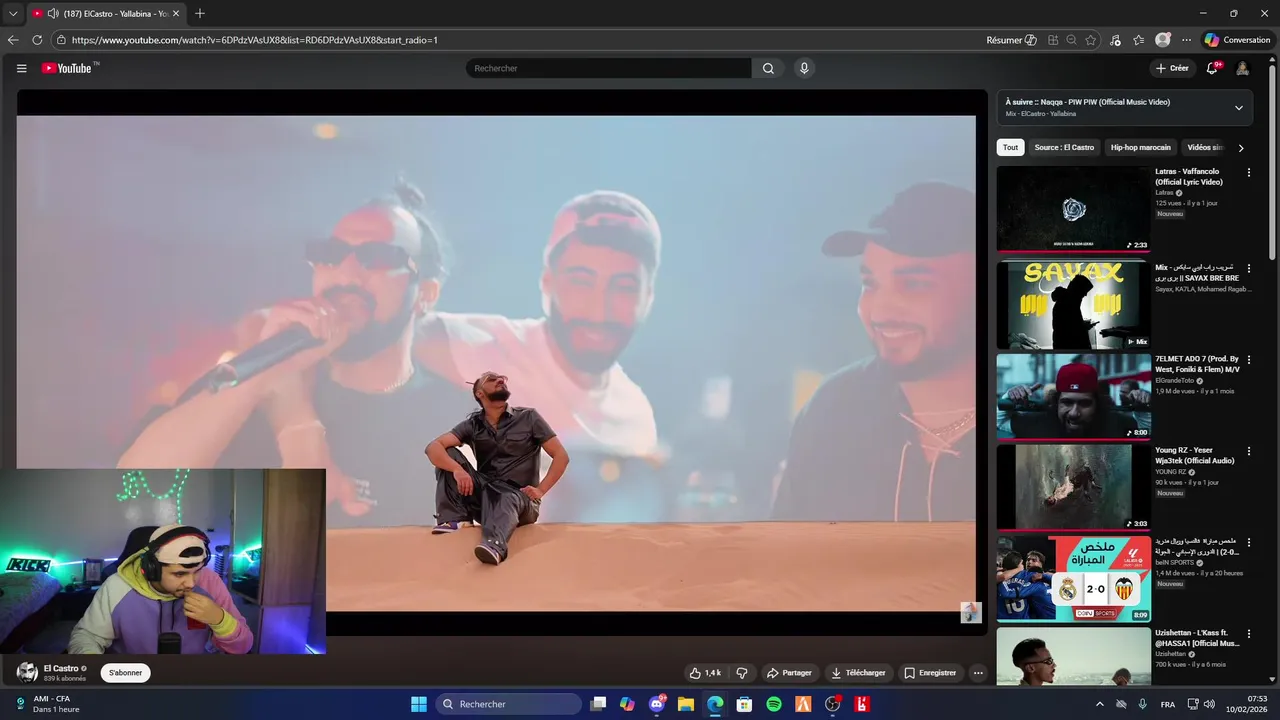1280x720 pixels.
Task: Show more filter chips with right arrow
Action: click(x=1241, y=148)
